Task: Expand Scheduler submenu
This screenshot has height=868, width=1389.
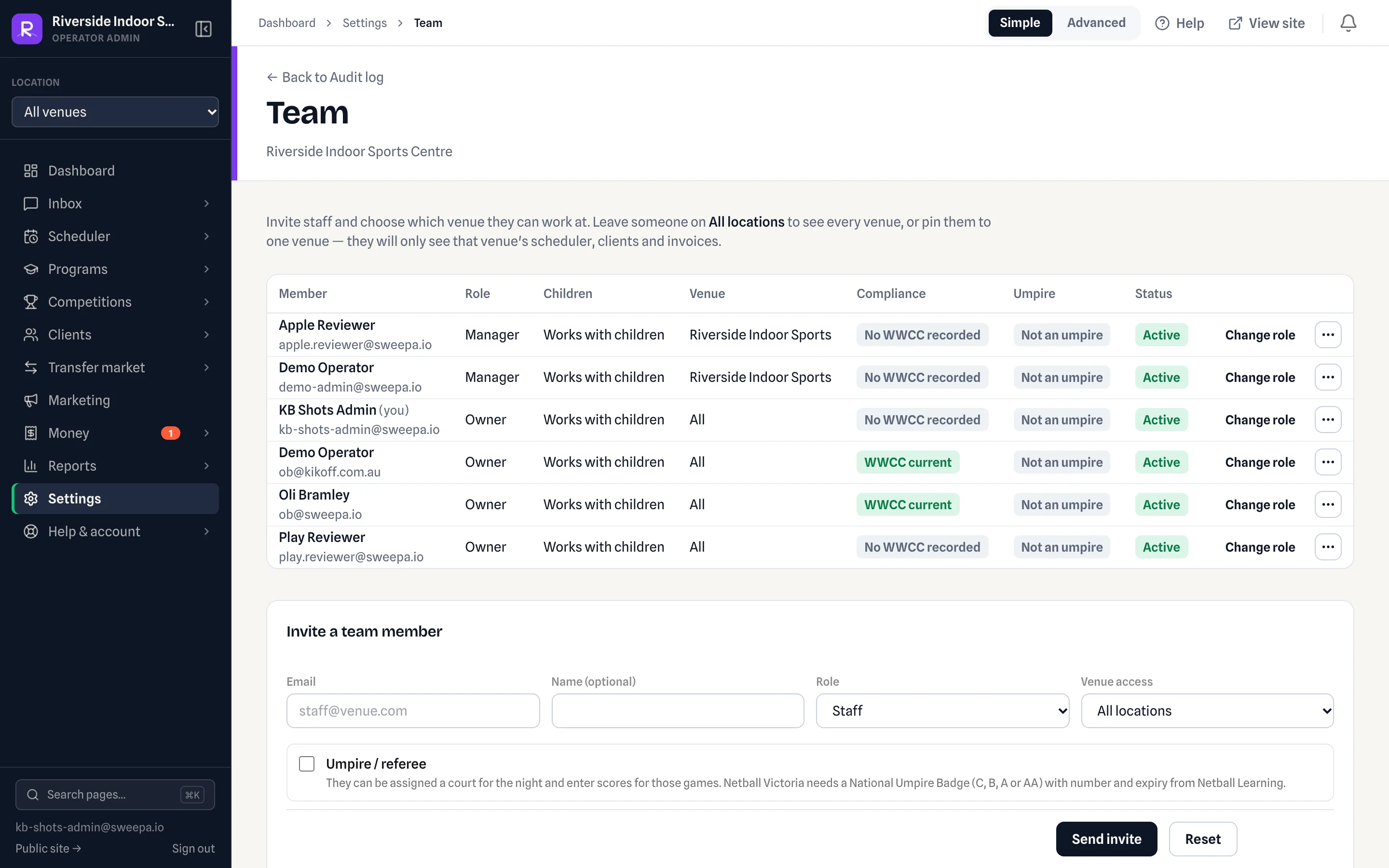Action: [x=206, y=236]
